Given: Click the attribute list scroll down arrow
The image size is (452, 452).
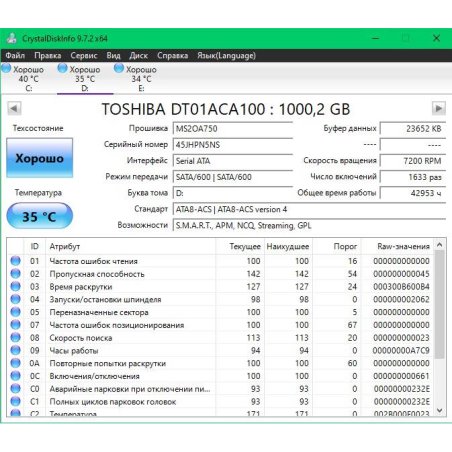Looking at the screenshot, I should (440, 410).
